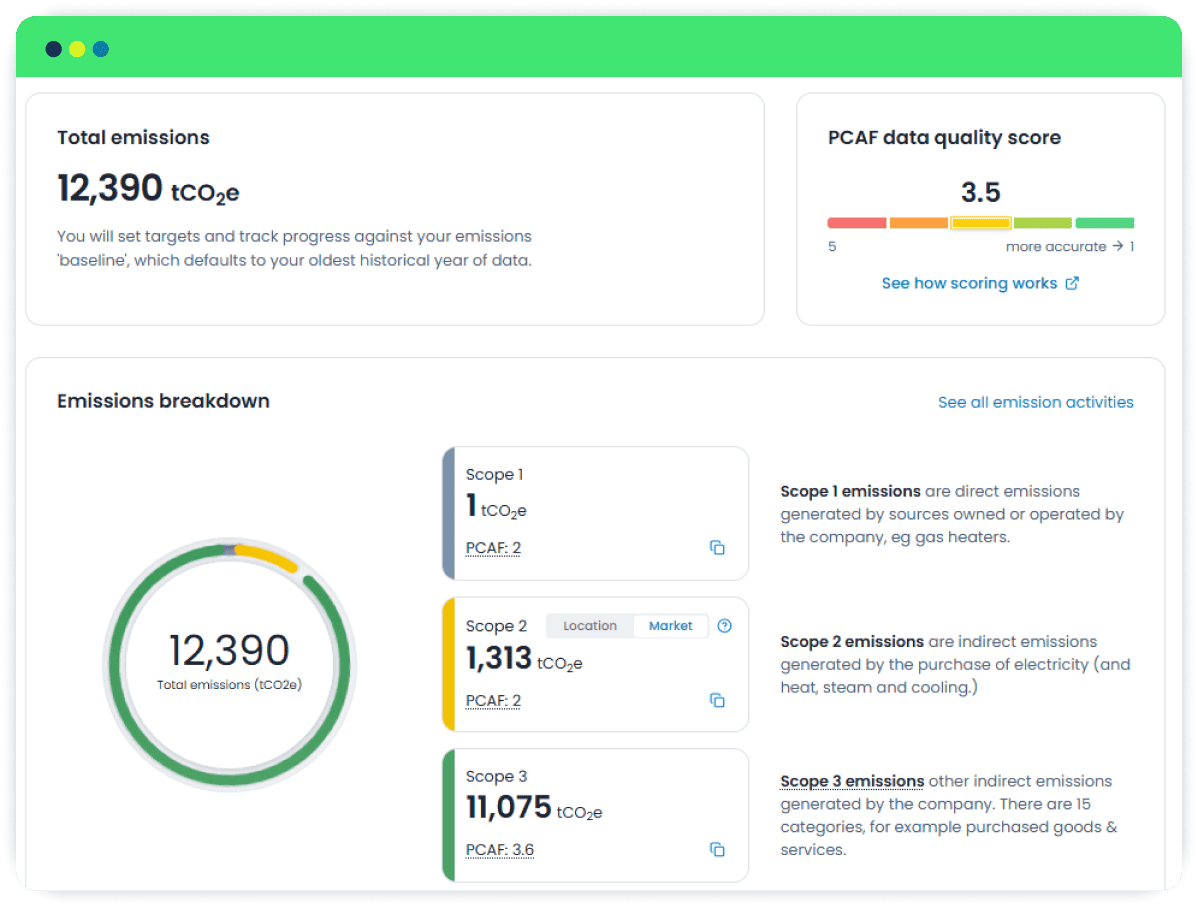Copy Scope 2 emissions value icon
The image size is (1198, 907).
pos(717,700)
